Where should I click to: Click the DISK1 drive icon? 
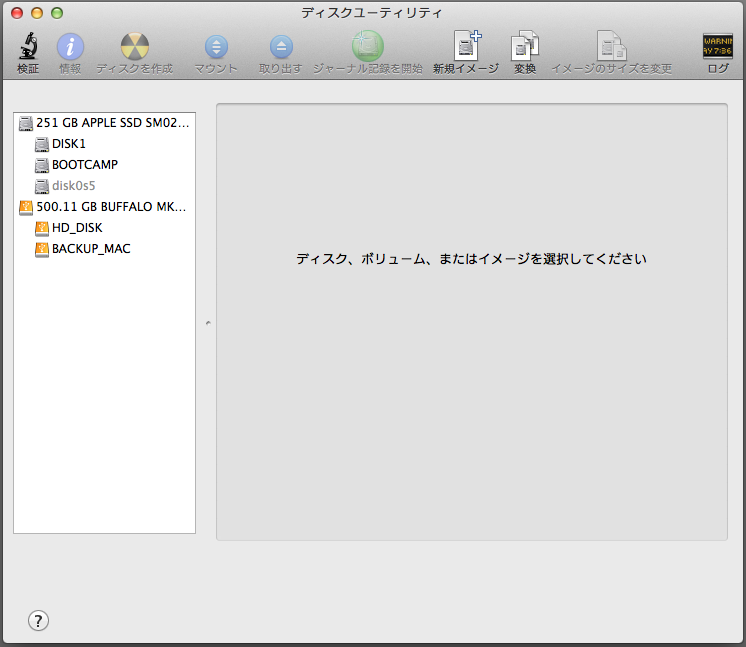coord(42,144)
